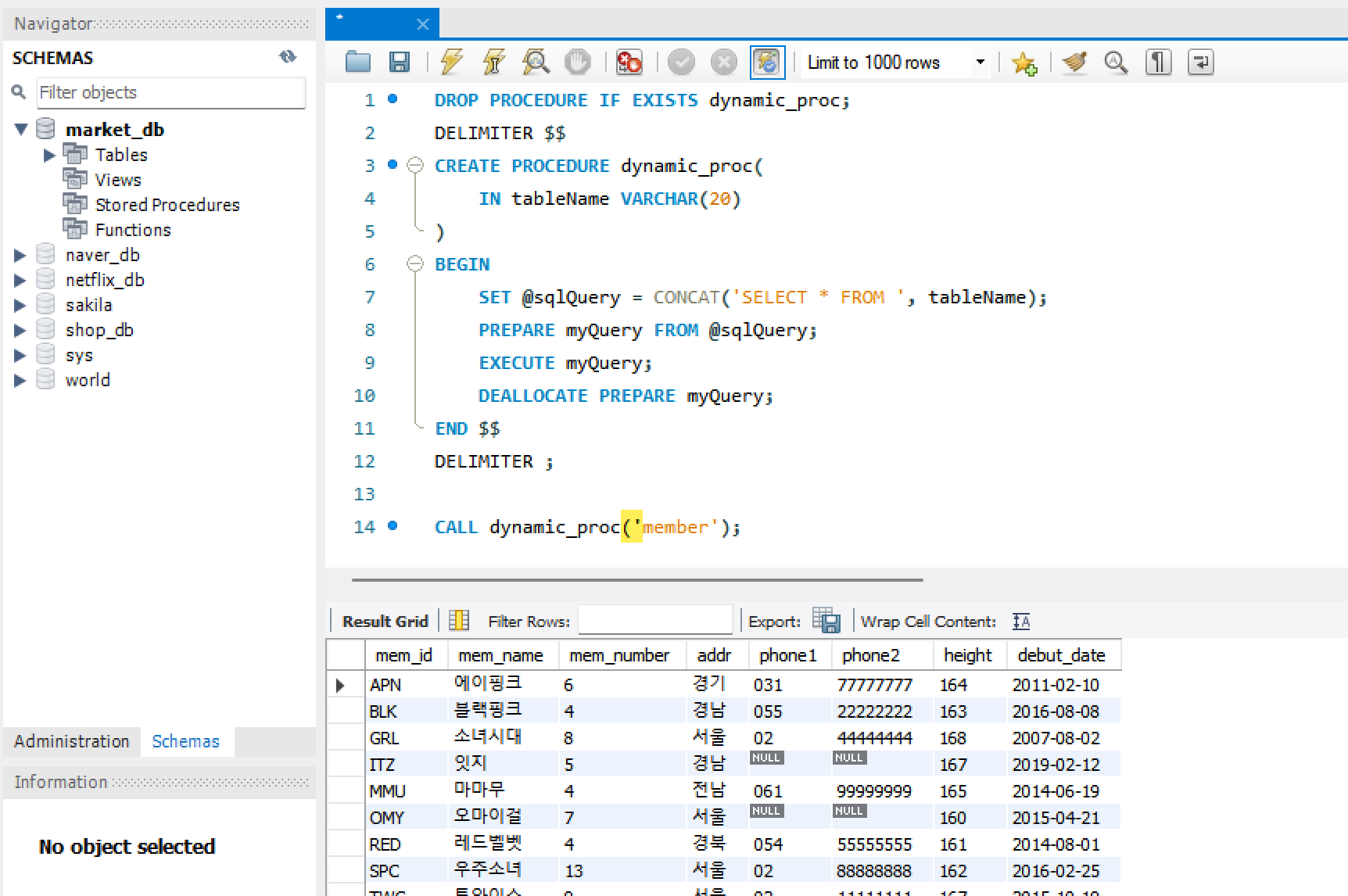The width and height of the screenshot is (1348, 896).
Task: Click the Beautify query broom icon
Action: [1075, 62]
